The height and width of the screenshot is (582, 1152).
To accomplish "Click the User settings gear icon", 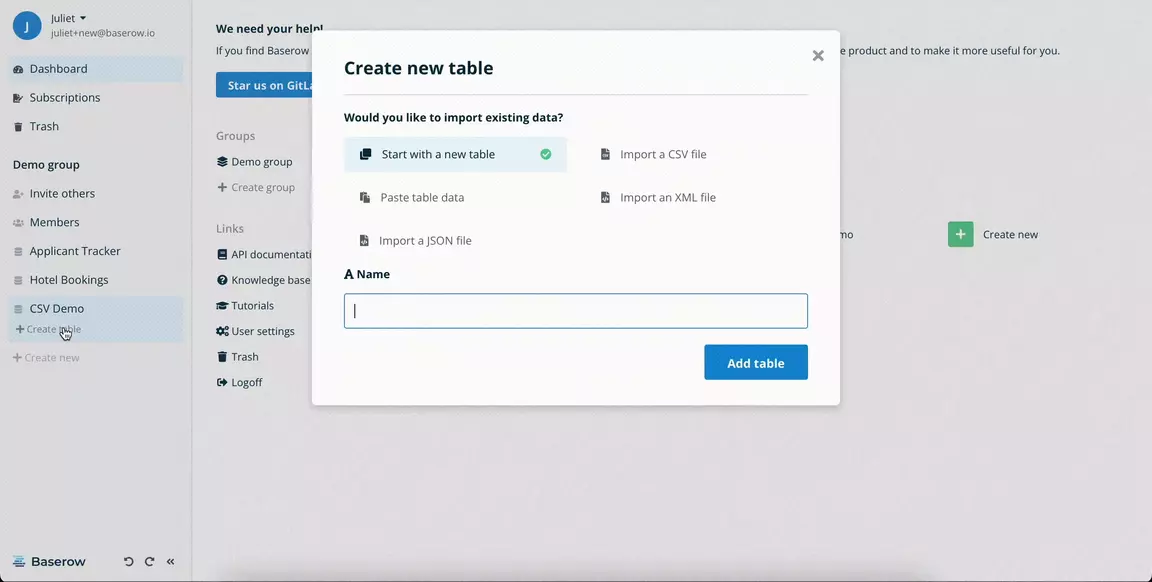I will point(223,331).
